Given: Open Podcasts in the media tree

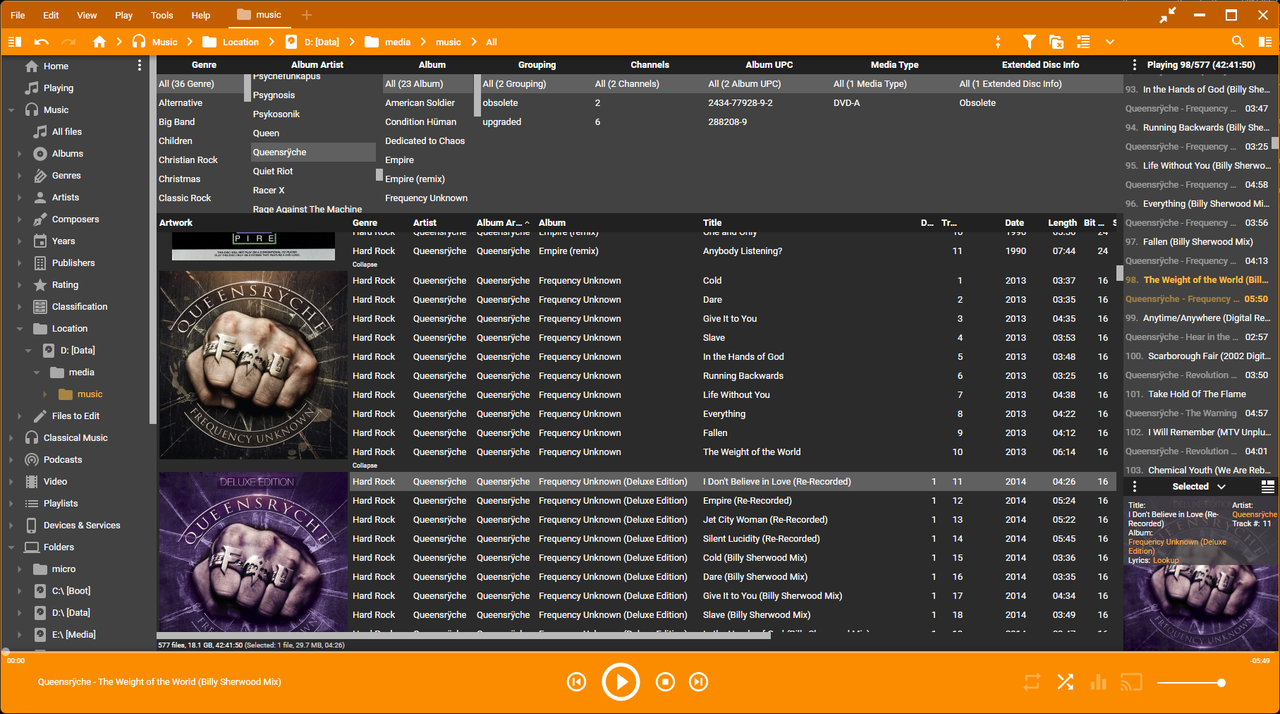Looking at the screenshot, I should click(62, 460).
